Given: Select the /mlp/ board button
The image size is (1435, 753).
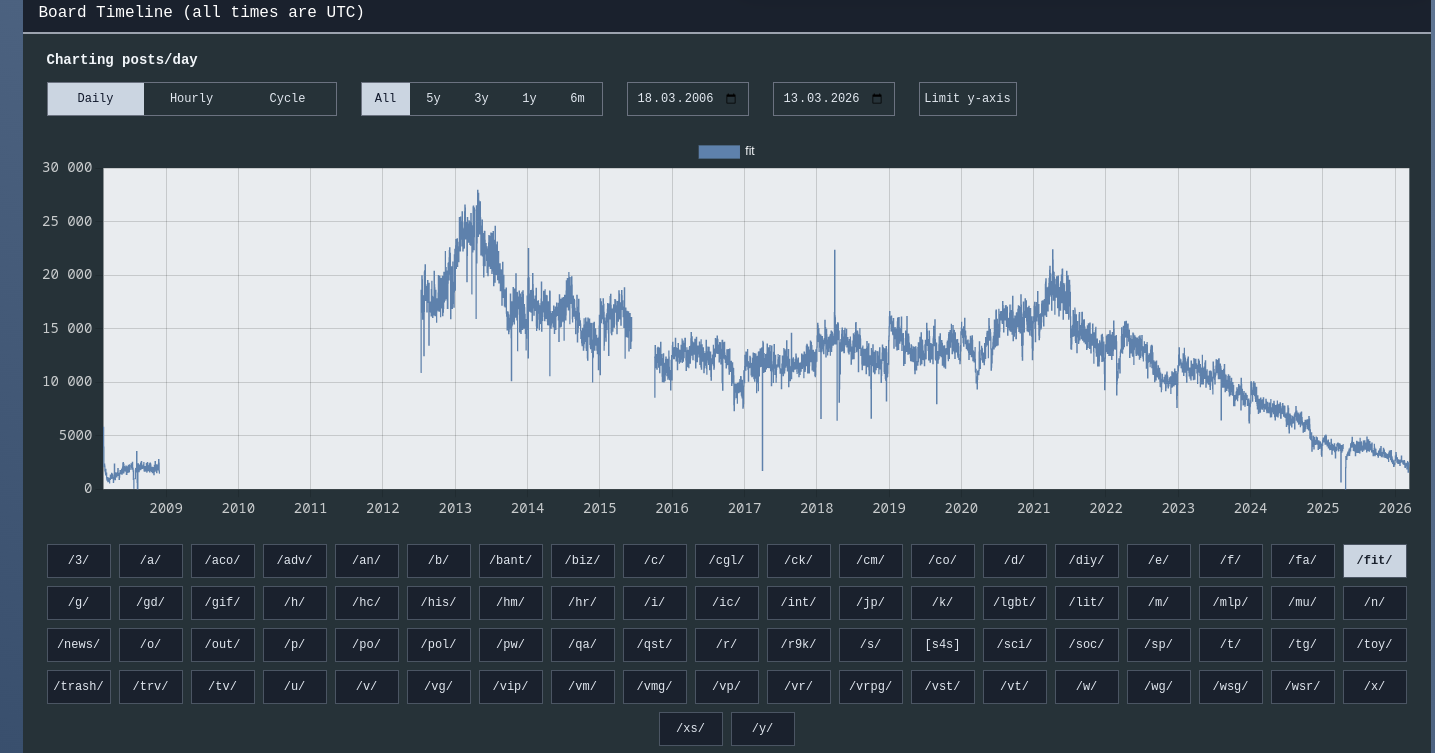Looking at the screenshot, I should pos(1231,603).
